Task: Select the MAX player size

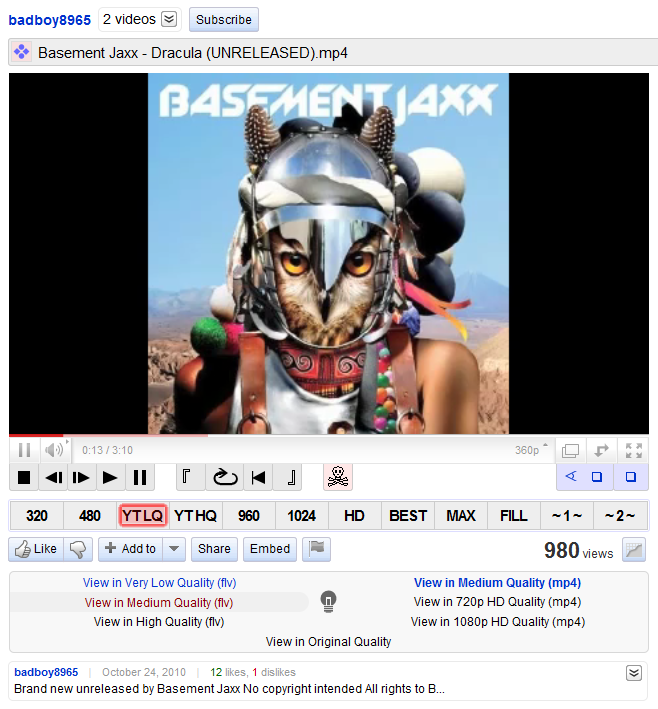Action: (x=461, y=515)
